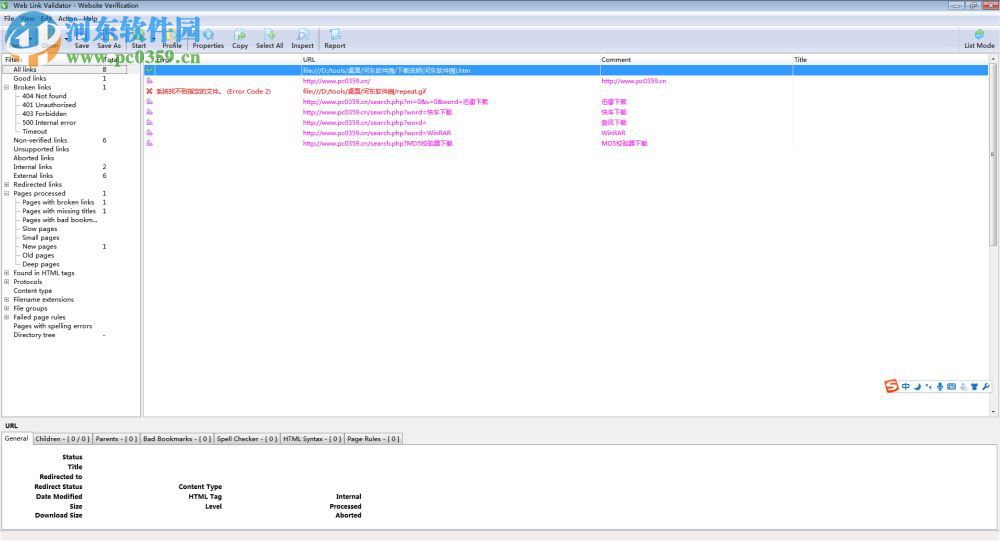The image size is (1000, 541).
Task: Expand the Filename extensions tree node
Action: 7,299
